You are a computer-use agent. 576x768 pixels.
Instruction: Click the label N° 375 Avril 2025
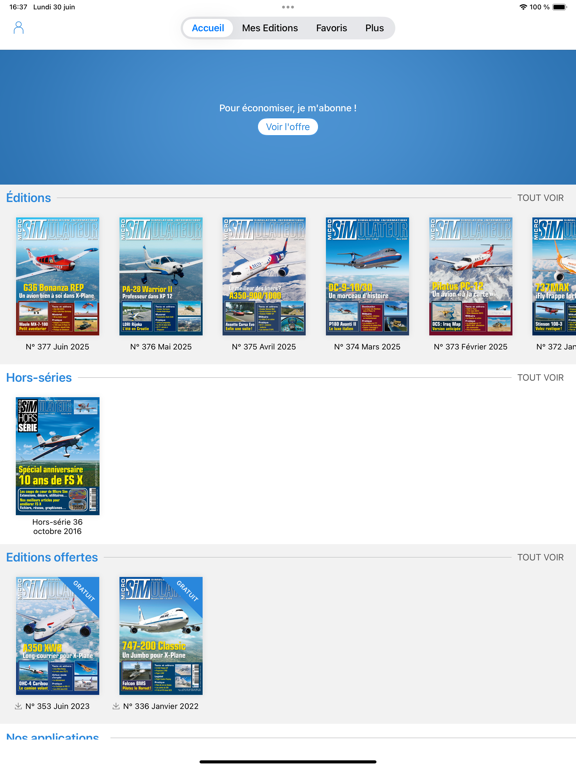coord(264,347)
